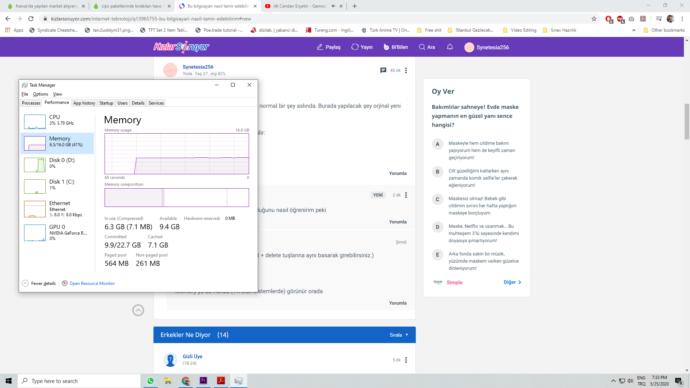Click the taskbar clock showing date
Image resolution: width=690 pixels, height=388 pixels.
(x=659, y=381)
